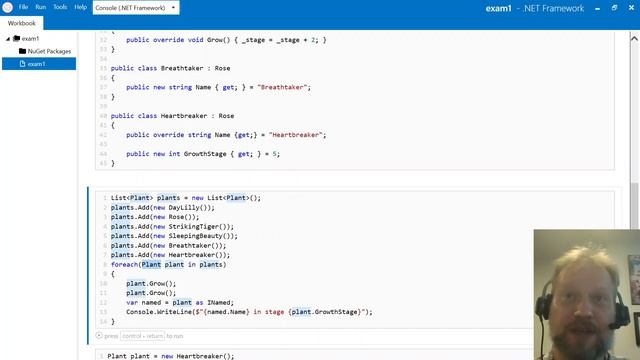
Task: Open the Tools menu
Action: click(60, 7)
